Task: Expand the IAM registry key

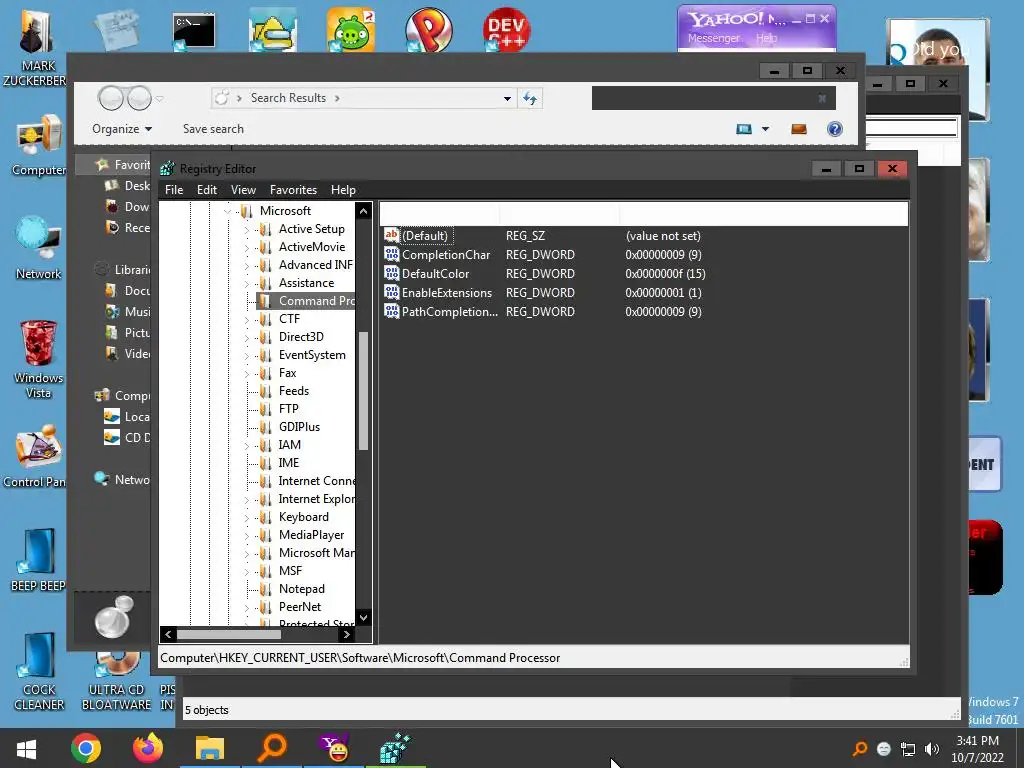Action: pos(246,445)
